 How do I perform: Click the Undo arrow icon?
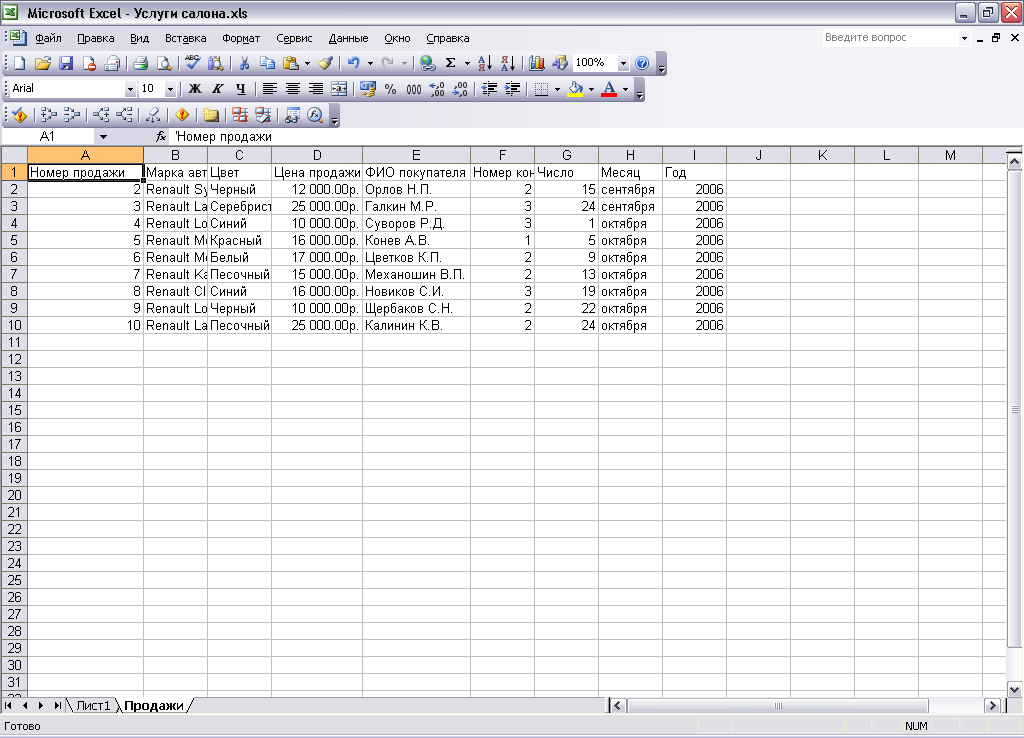tap(353, 63)
